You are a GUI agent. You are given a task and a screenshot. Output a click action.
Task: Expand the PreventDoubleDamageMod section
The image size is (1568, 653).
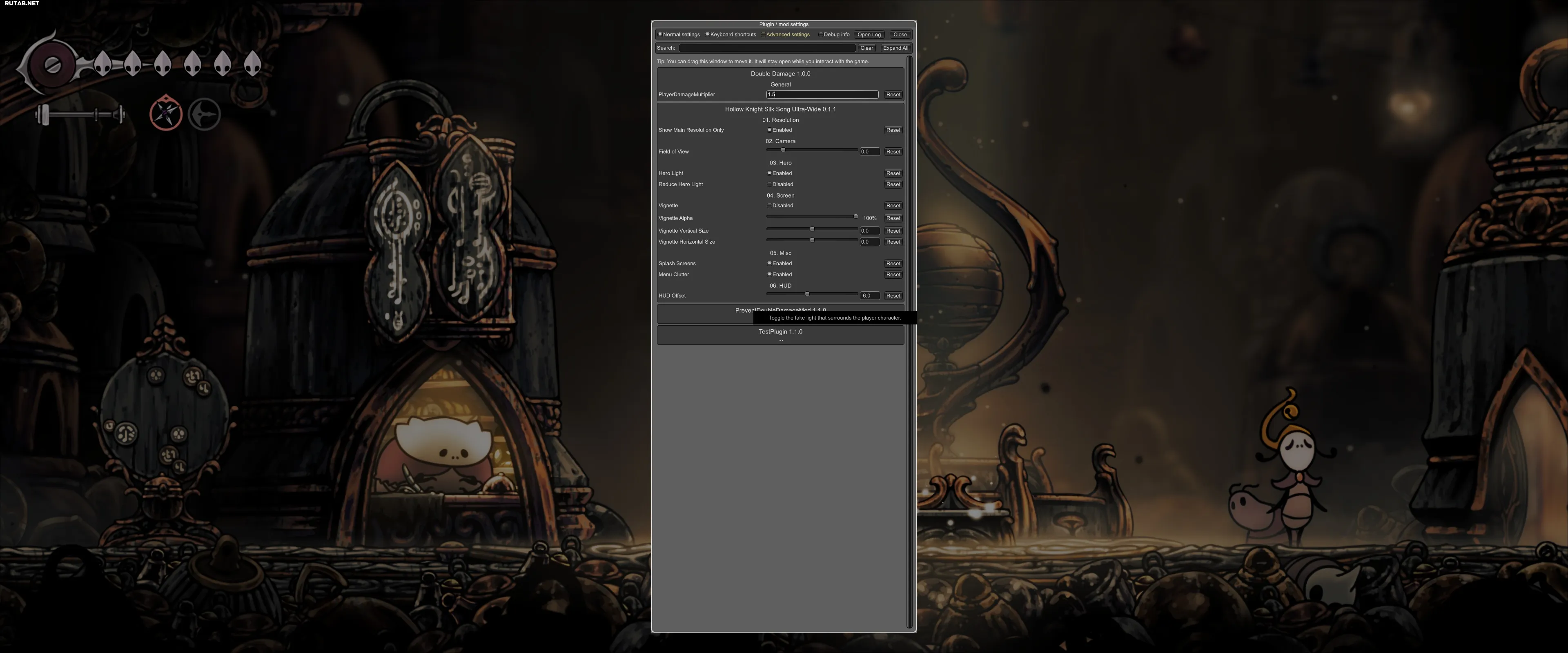780,310
